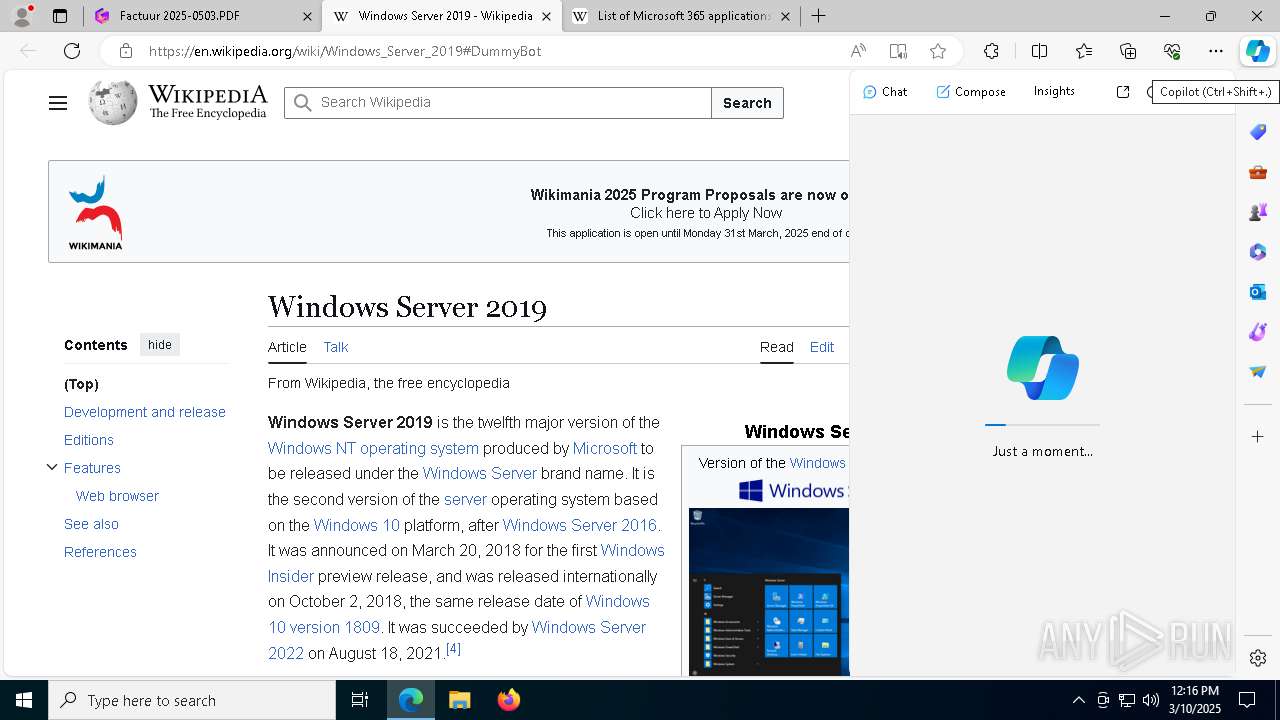The width and height of the screenshot is (1280, 720).
Task: Activate the Read aloud icon
Action: pos(858,51)
